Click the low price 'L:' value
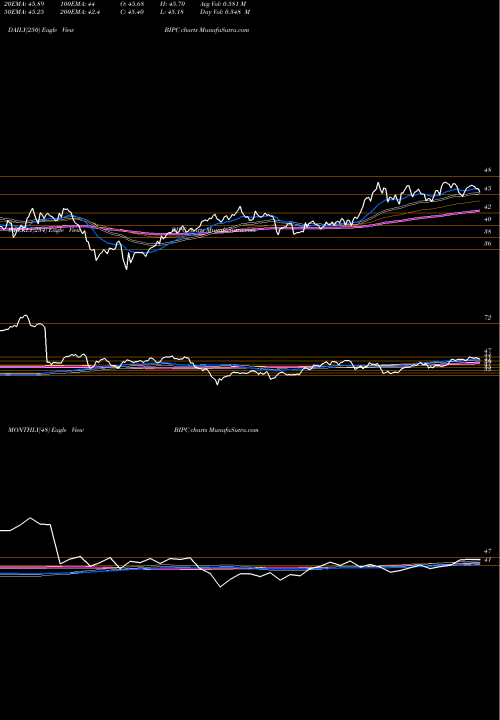500x720 pixels. pos(172,12)
